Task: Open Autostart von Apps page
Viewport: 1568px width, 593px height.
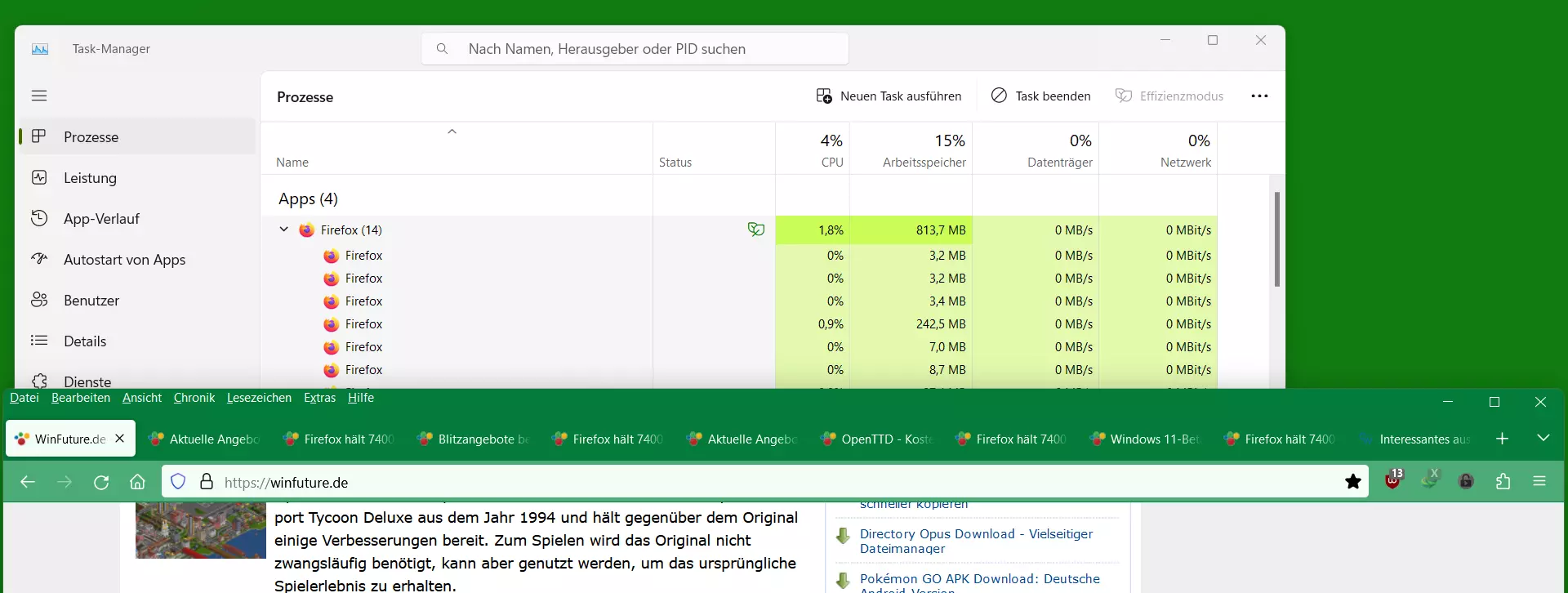Action: tap(137, 259)
